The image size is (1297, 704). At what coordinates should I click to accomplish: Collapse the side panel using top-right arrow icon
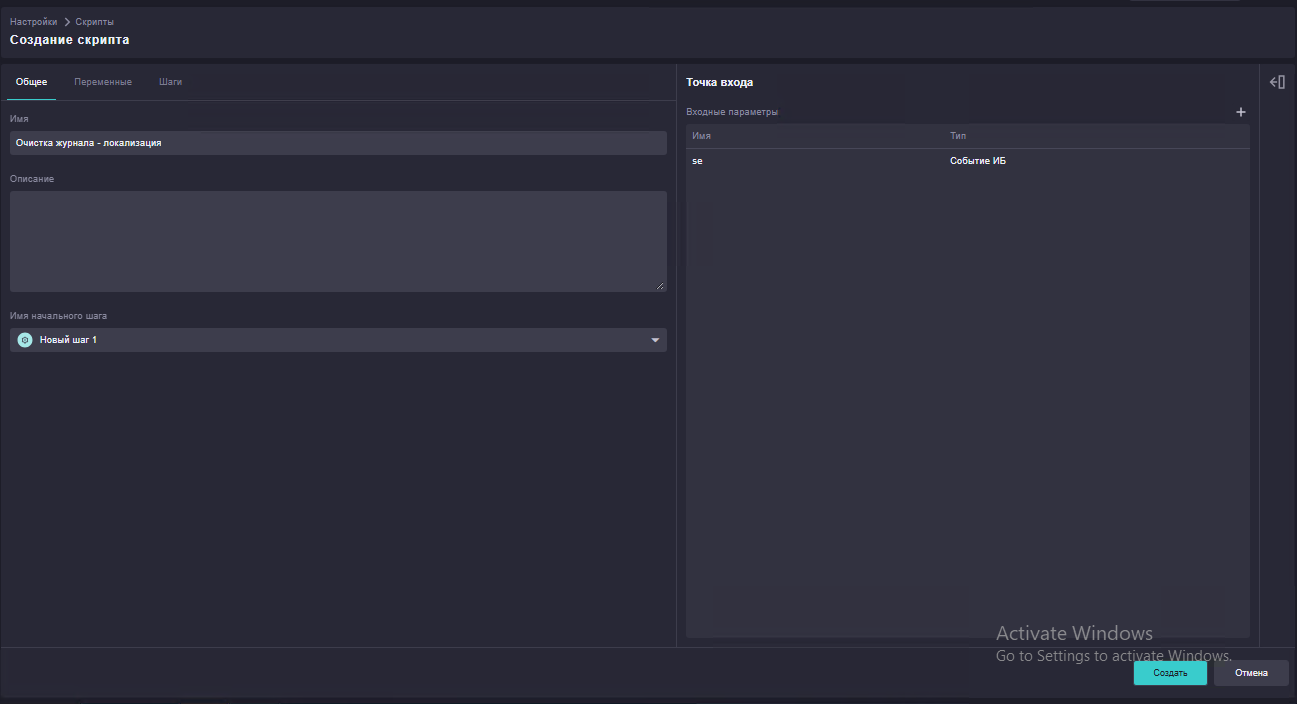pos(1277,82)
